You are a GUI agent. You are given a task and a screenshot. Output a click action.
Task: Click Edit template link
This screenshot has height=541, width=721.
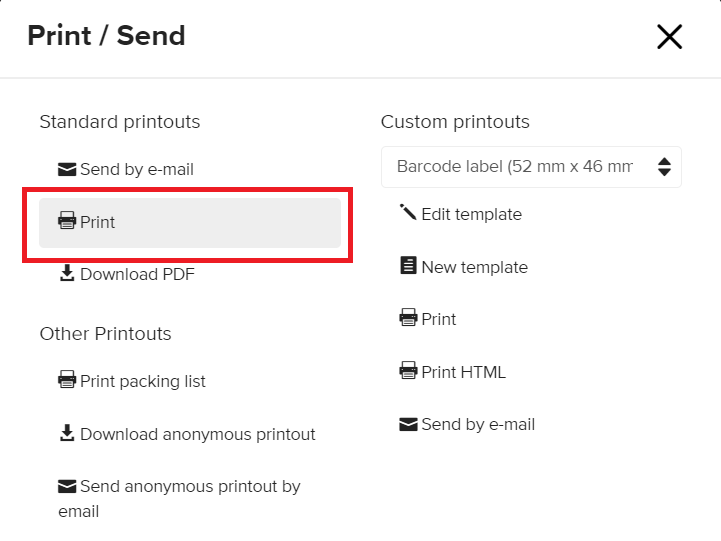pos(472,214)
